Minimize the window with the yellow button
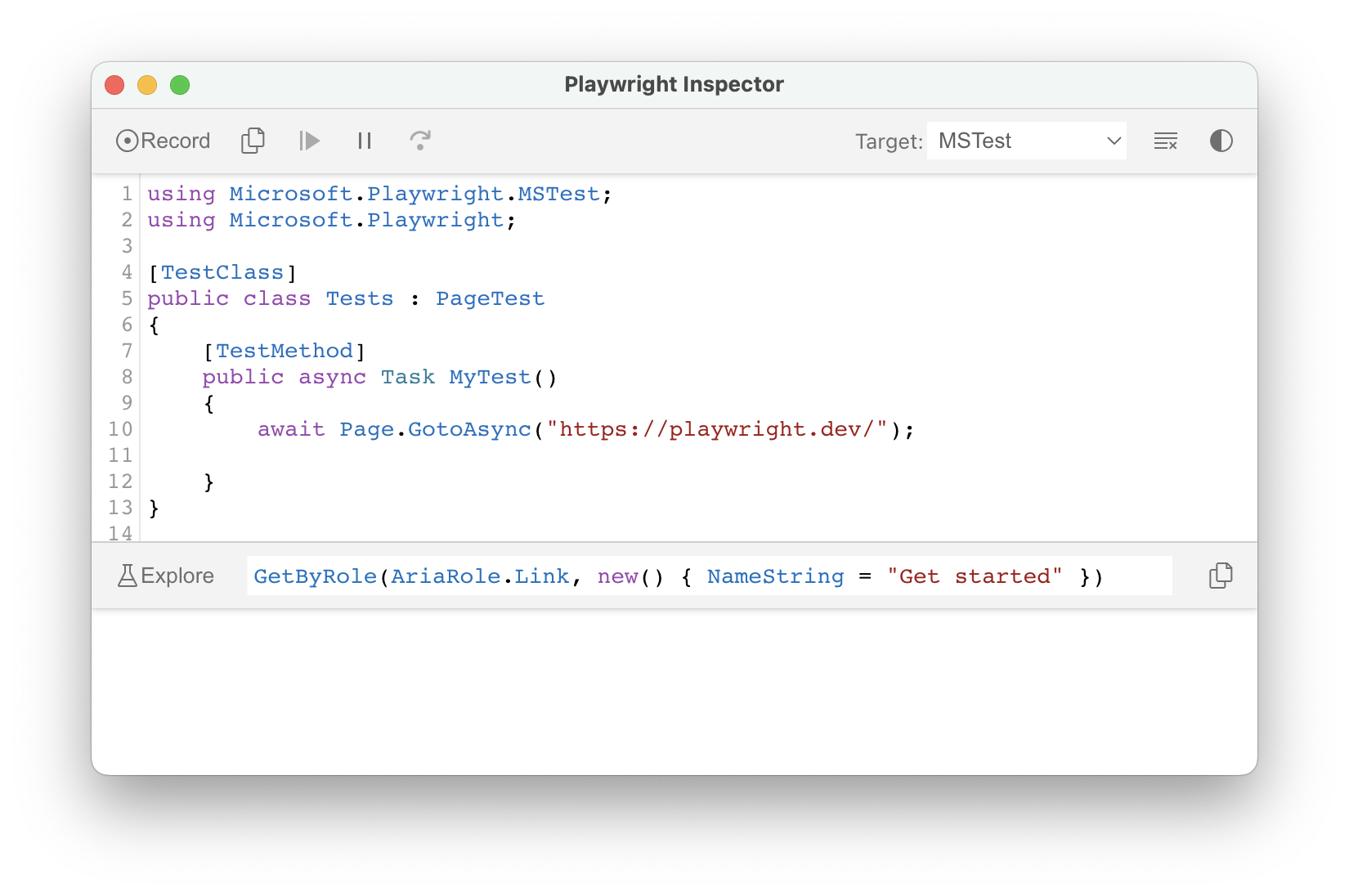The image size is (1349, 896). click(x=147, y=85)
